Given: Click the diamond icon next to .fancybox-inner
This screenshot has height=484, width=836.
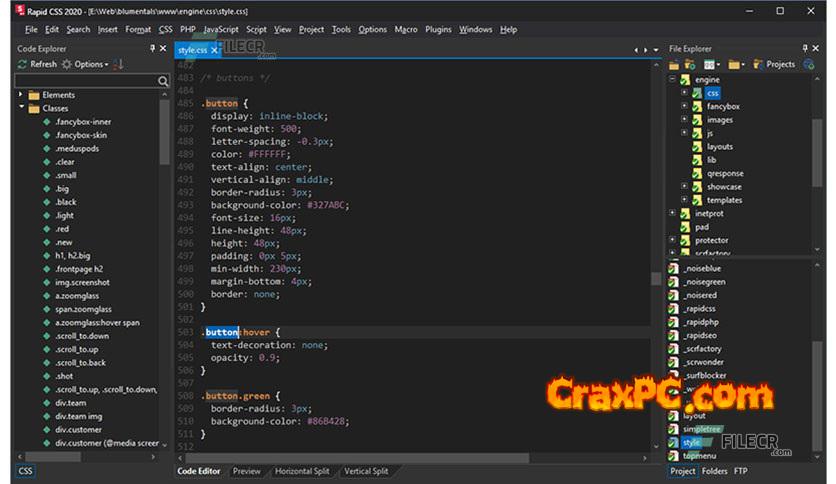Looking at the screenshot, I should click(x=46, y=122).
